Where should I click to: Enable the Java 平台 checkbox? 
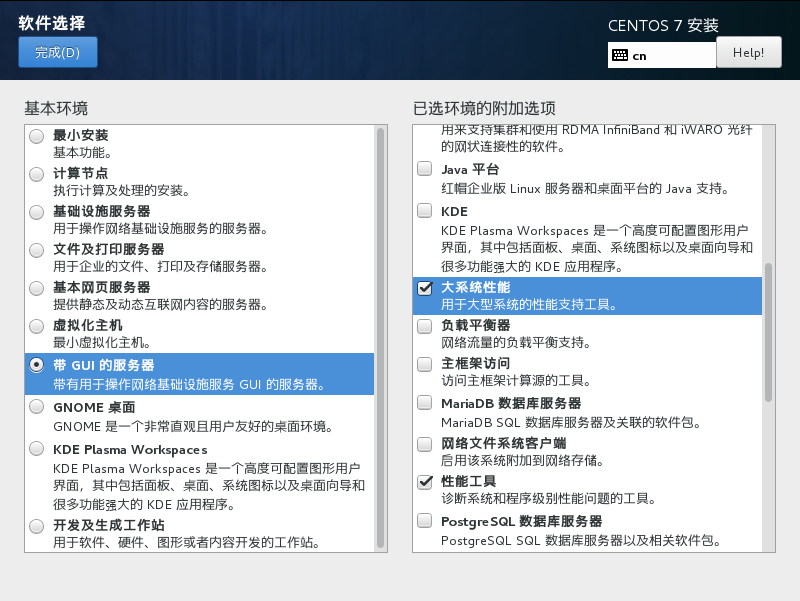(424, 168)
